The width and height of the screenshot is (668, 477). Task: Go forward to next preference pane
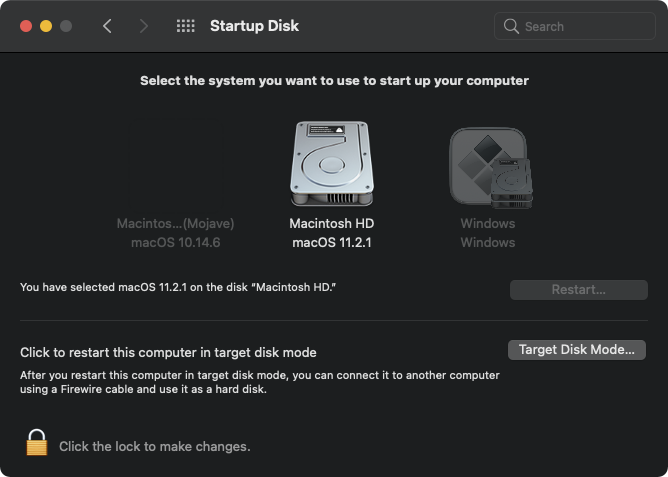click(x=144, y=26)
